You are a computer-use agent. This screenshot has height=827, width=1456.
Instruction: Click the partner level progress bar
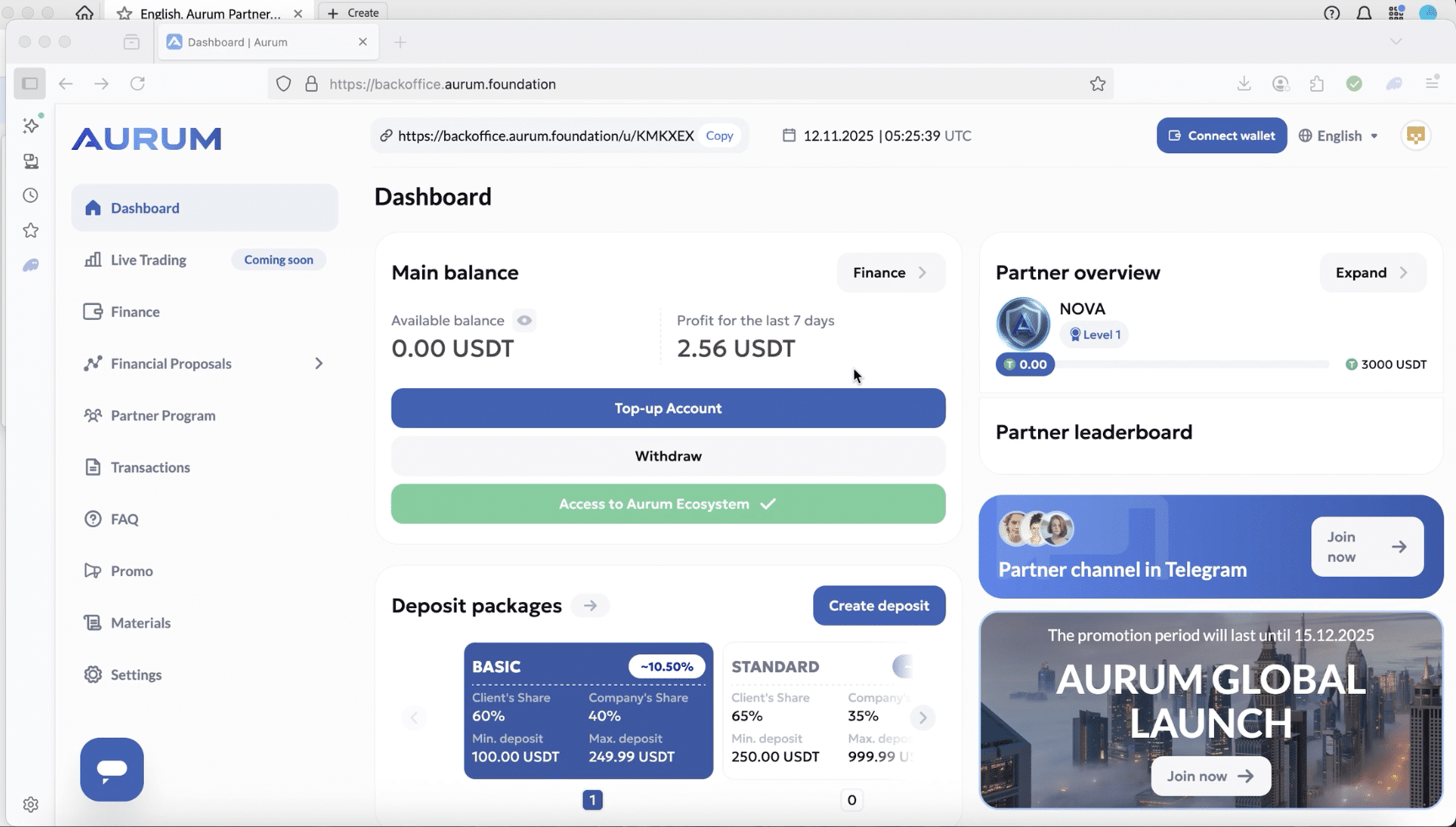[x=1192, y=365]
